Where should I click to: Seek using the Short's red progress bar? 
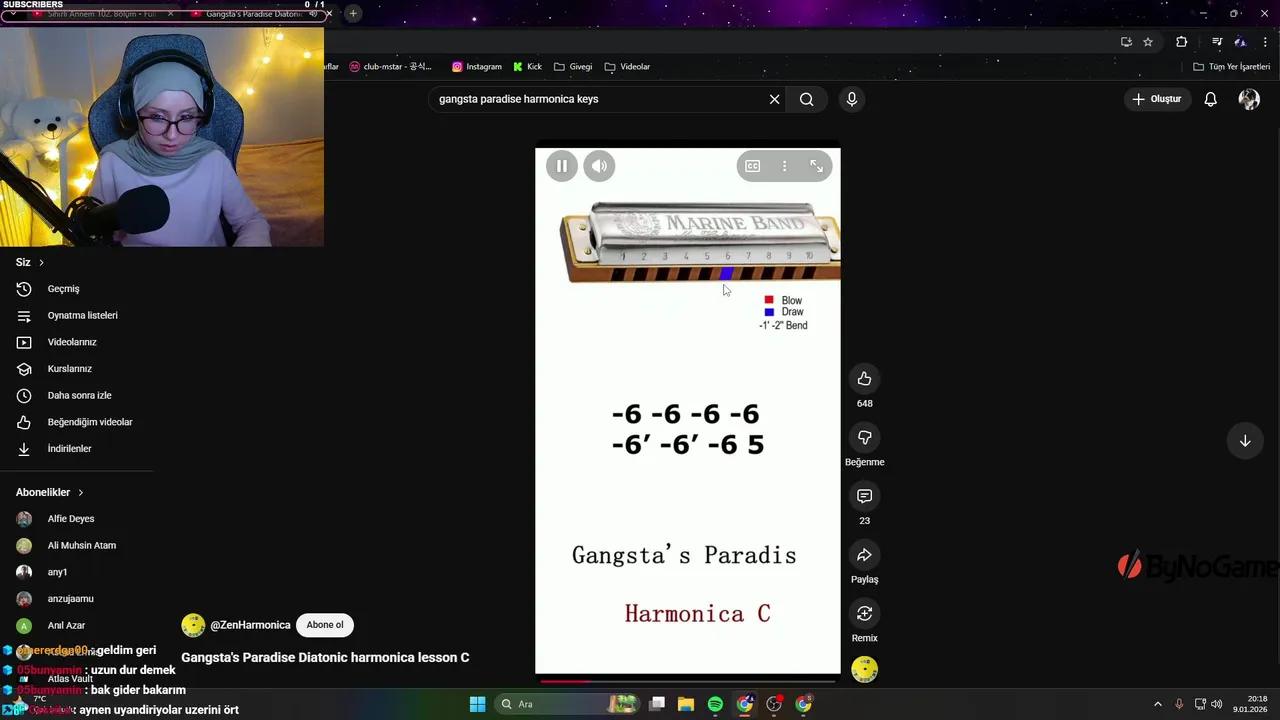pyautogui.click(x=687, y=680)
